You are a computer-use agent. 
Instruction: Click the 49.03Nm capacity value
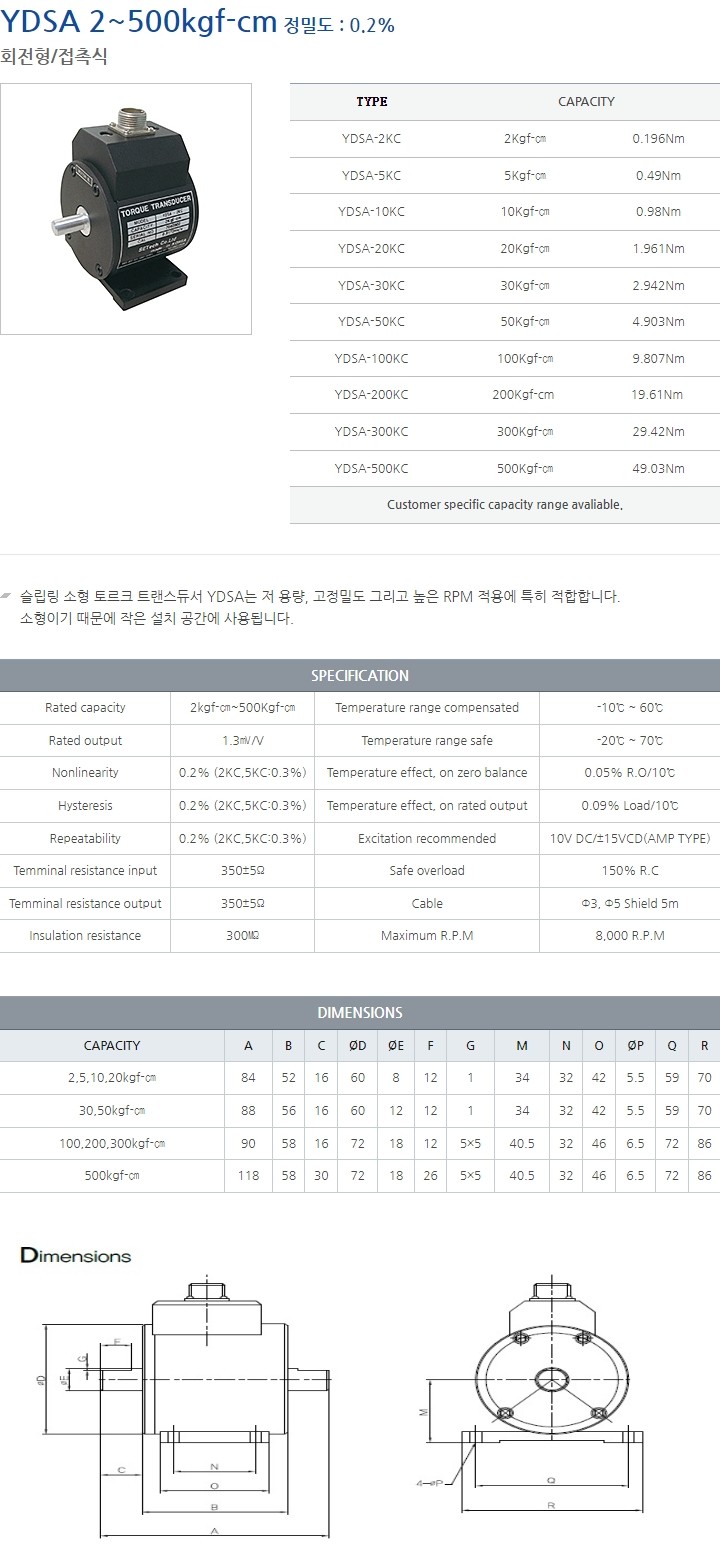[x=658, y=468]
